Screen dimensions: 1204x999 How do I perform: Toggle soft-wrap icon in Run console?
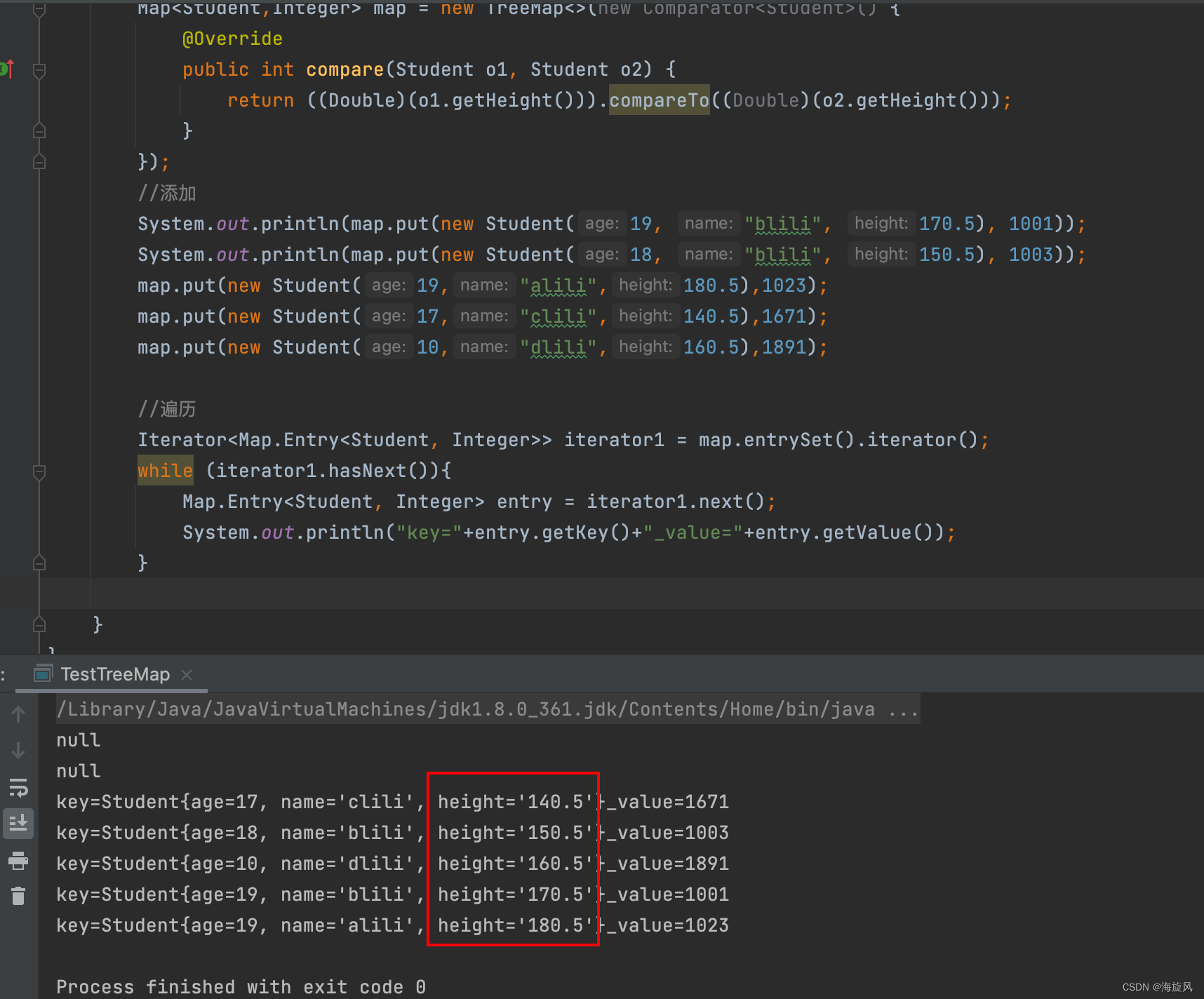tap(18, 787)
